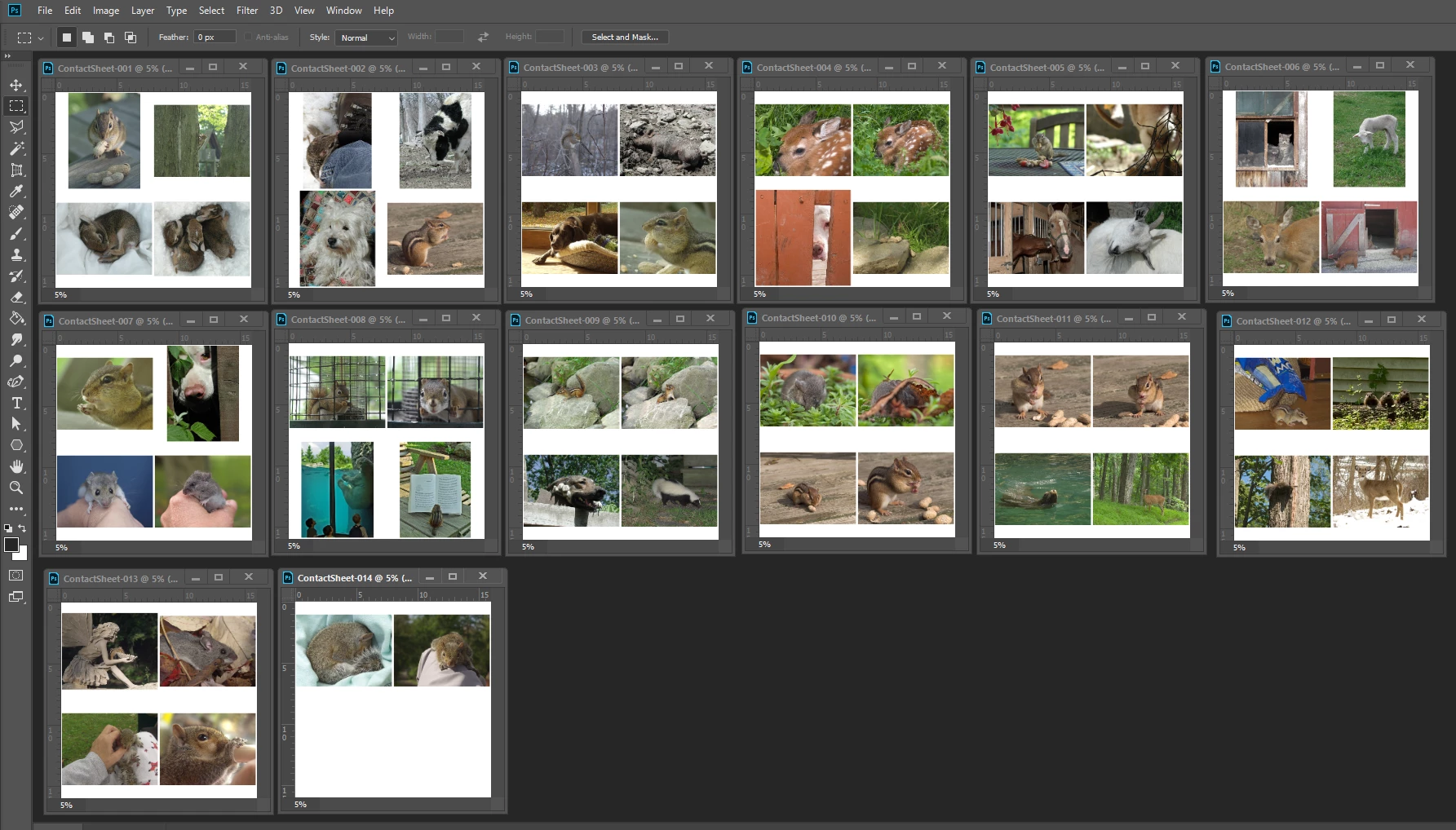Open the Style dropdown set to Normal
The width and height of the screenshot is (1456, 830).
pyautogui.click(x=365, y=38)
